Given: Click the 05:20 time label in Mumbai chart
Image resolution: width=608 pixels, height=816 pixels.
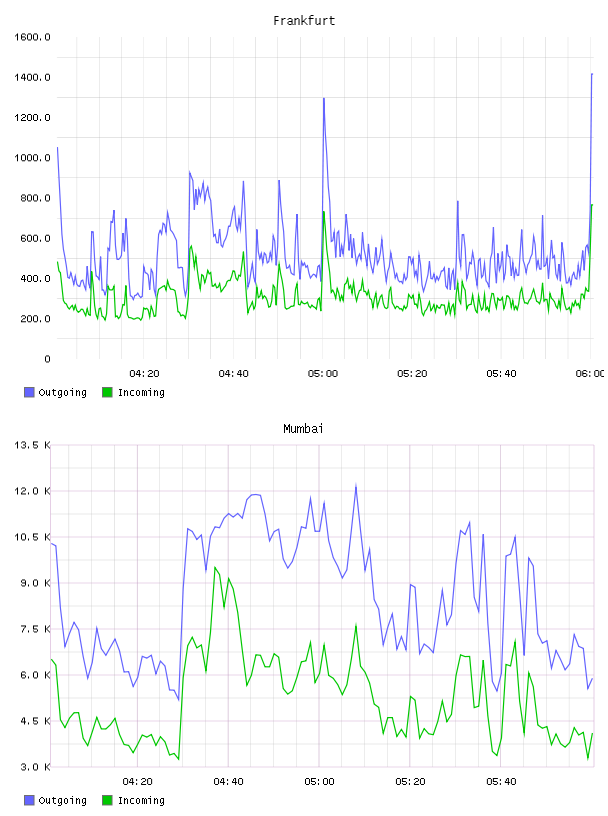Looking at the screenshot, I should [410, 782].
